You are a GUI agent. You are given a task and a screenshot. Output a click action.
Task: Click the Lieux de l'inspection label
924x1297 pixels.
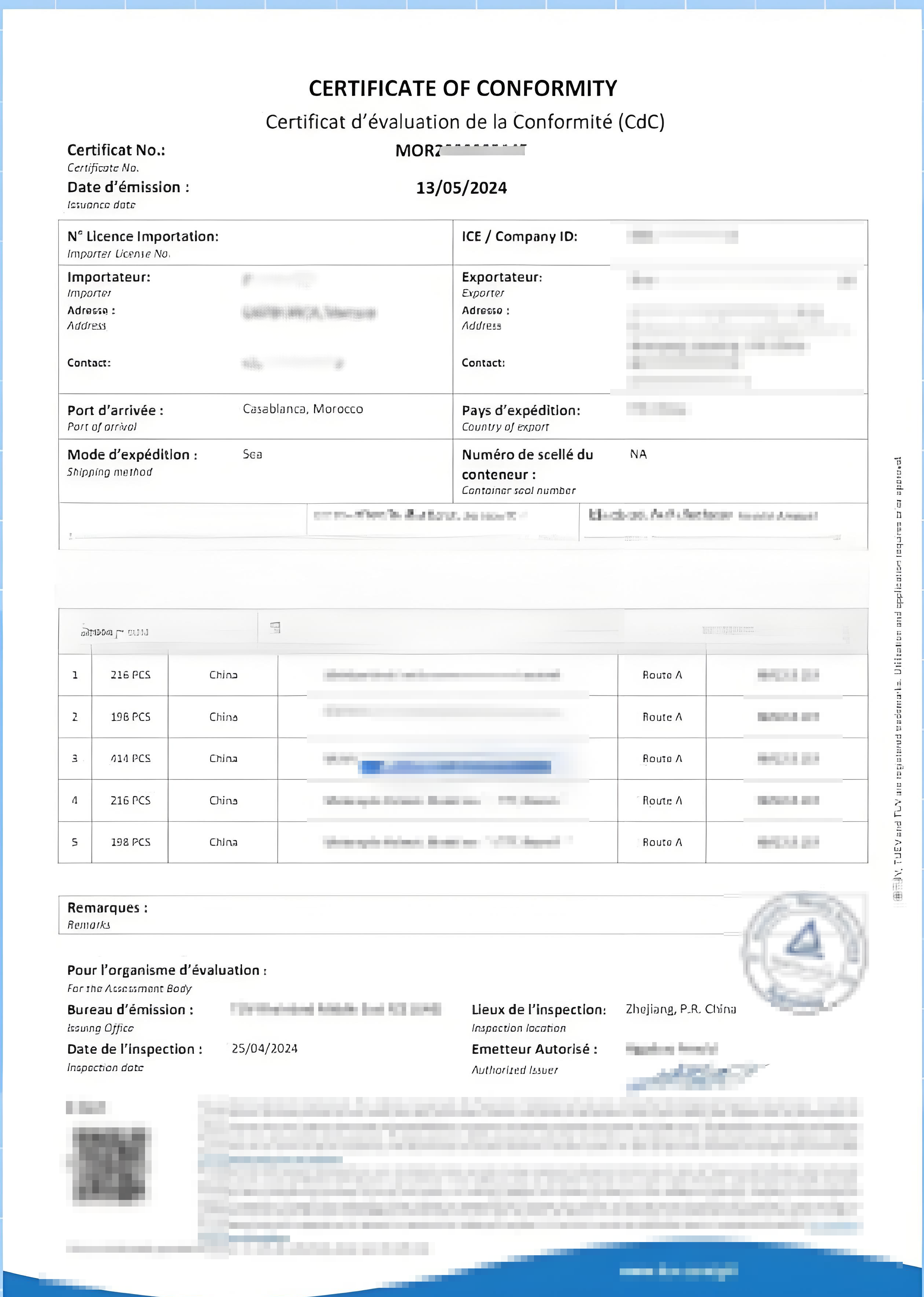pyautogui.click(x=539, y=1009)
